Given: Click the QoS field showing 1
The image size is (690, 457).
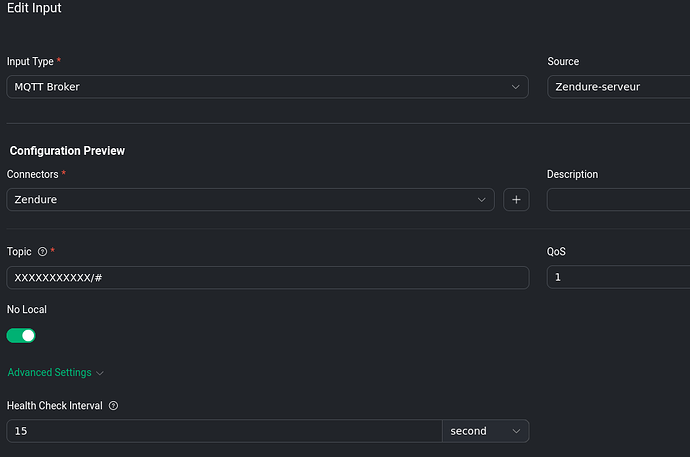Looking at the screenshot, I should point(618,277).
